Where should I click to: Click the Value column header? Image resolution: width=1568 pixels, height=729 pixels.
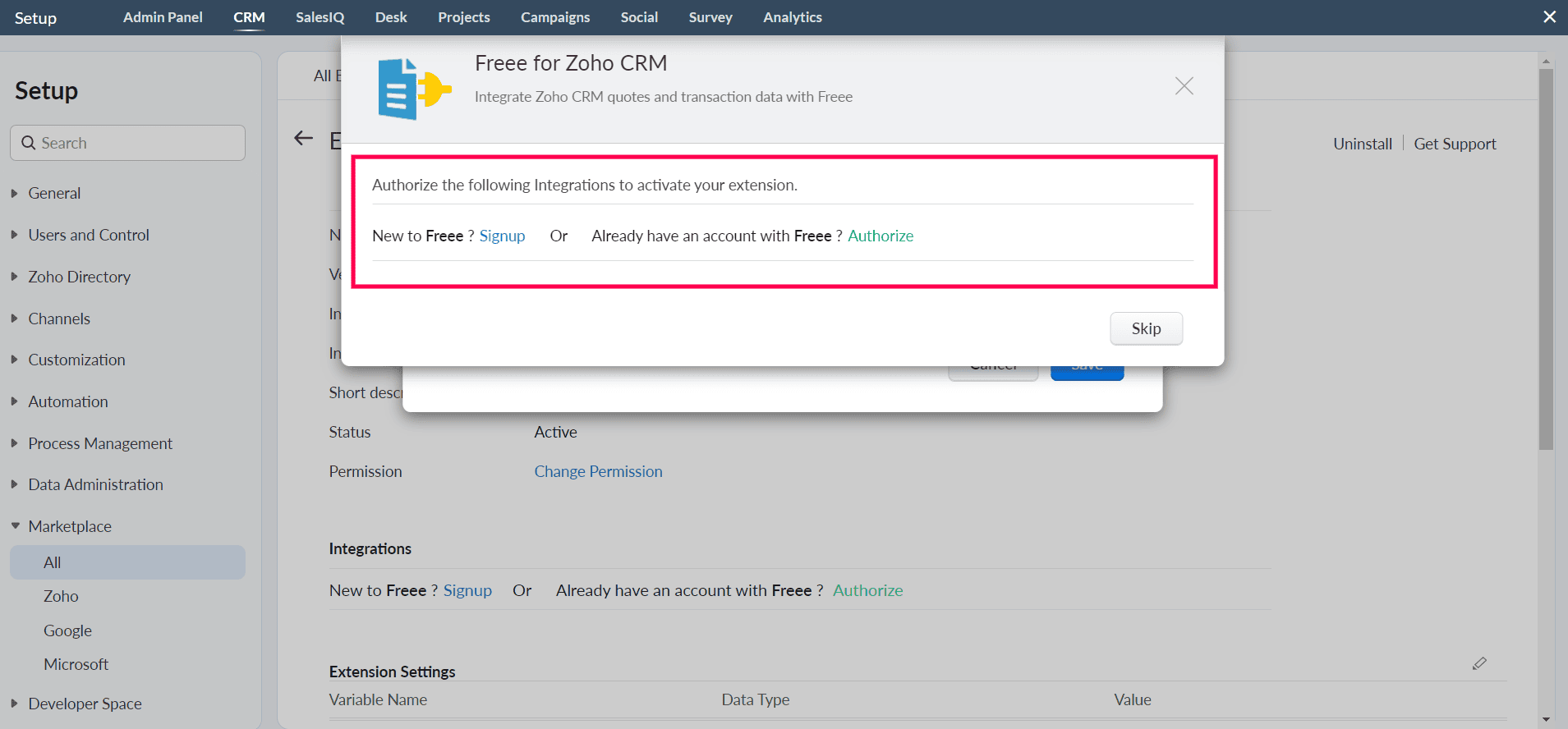[x=1133, y=699]
